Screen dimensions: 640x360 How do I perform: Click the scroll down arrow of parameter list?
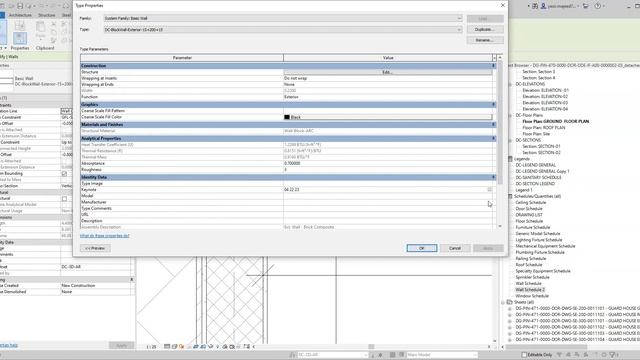500,226
